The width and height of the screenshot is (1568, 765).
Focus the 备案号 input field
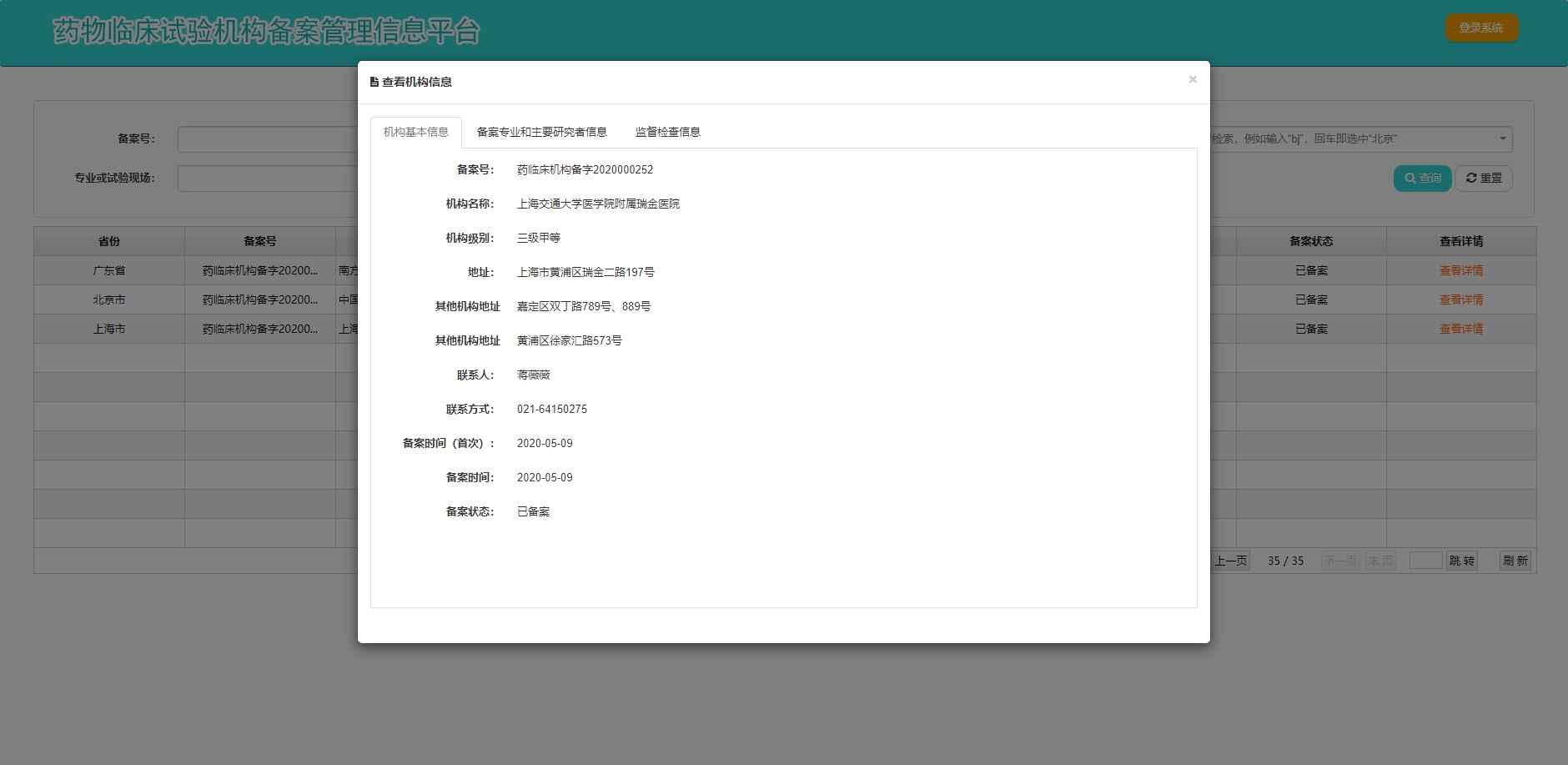point(267,139)
